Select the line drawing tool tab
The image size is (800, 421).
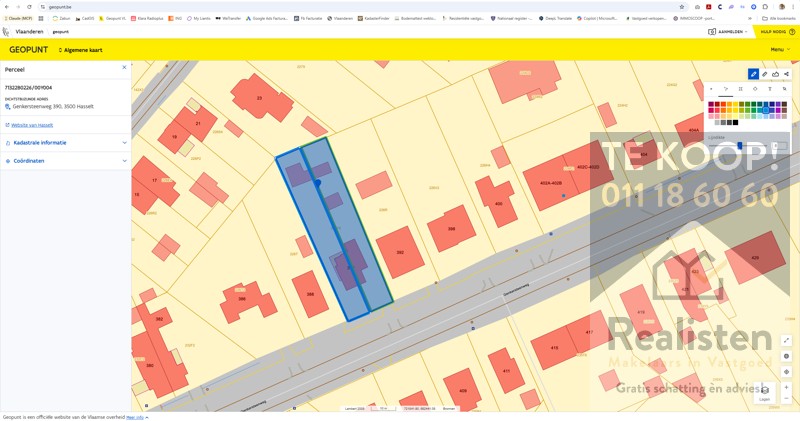[x=726, y=89]
